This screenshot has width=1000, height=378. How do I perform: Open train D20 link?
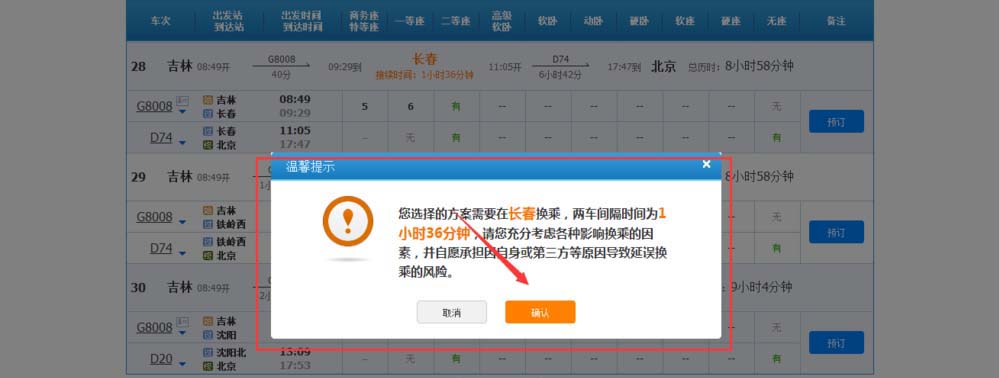click(x=161, y=359)
